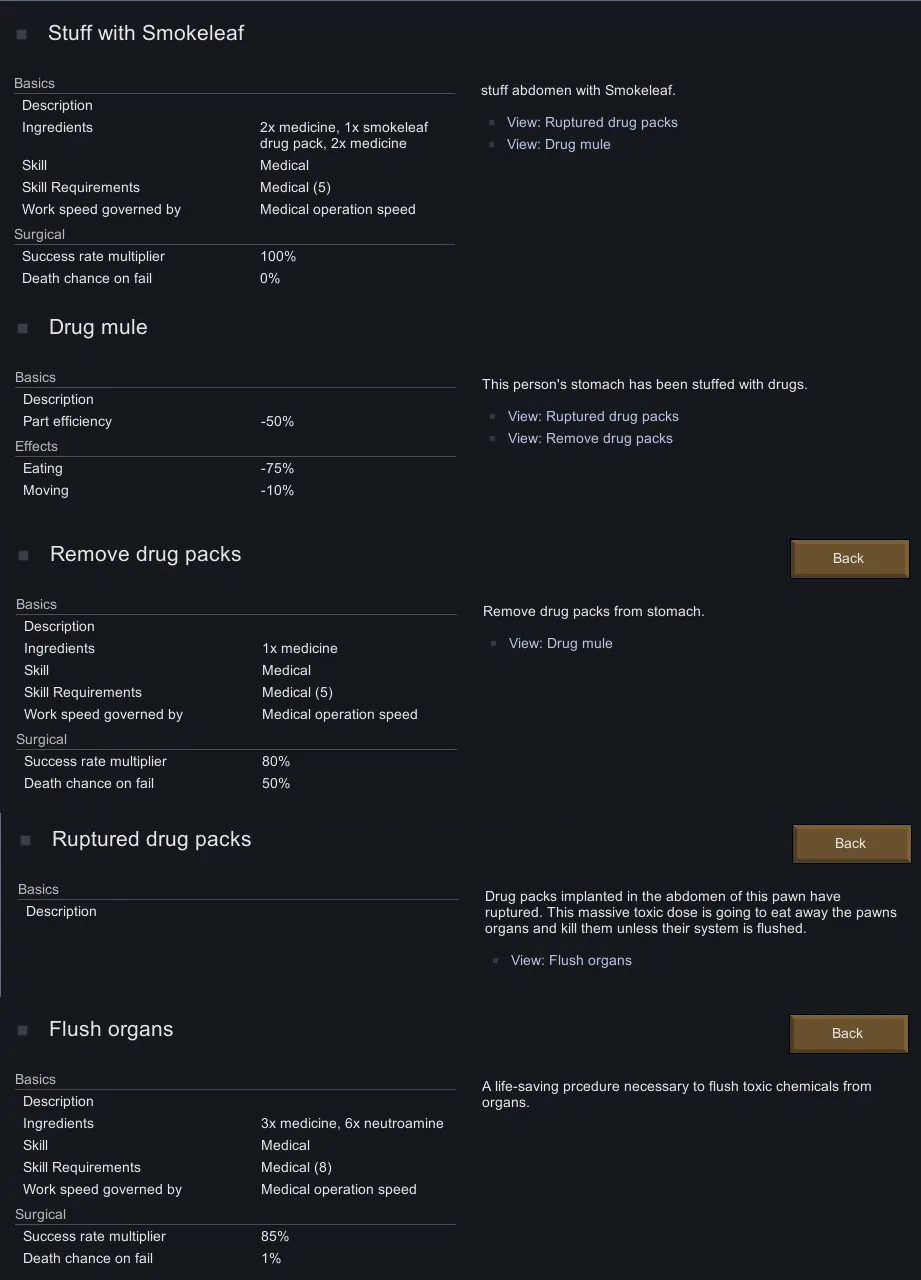Image resolution: width=921 pixels, height=1280 pixels.
Task: Select Death chance on fail row showing 50%
Action: point(238,783)
